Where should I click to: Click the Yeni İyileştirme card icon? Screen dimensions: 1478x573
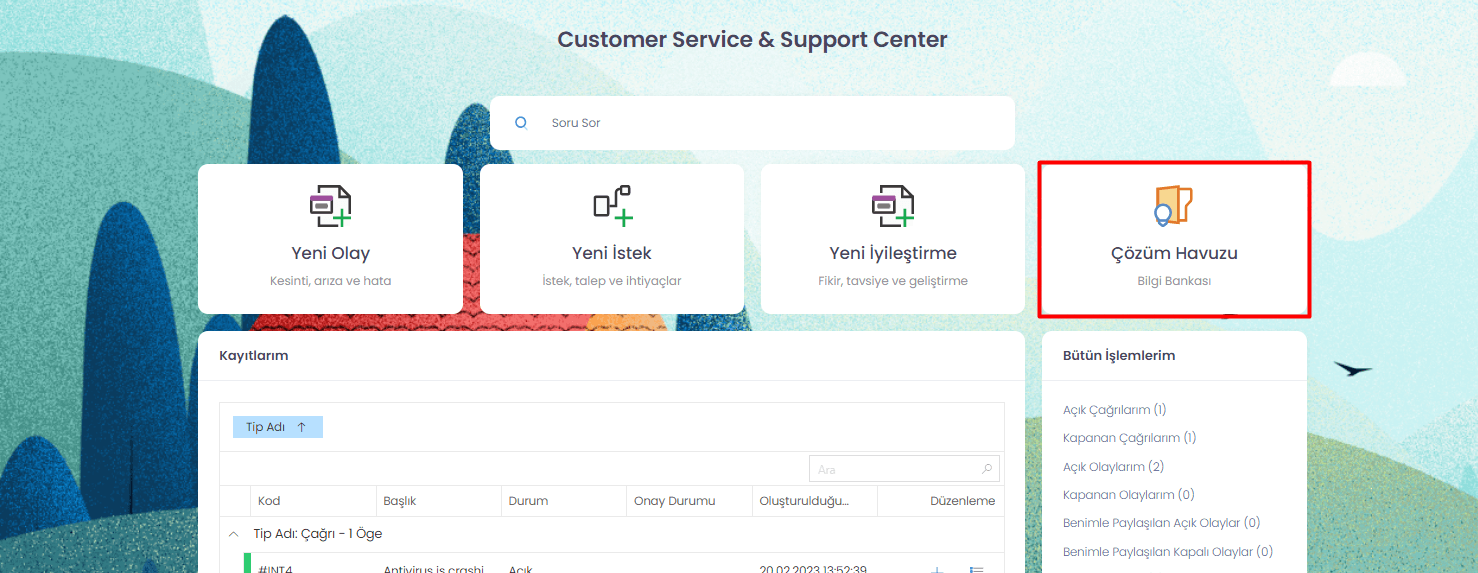[x=893, y=206]
